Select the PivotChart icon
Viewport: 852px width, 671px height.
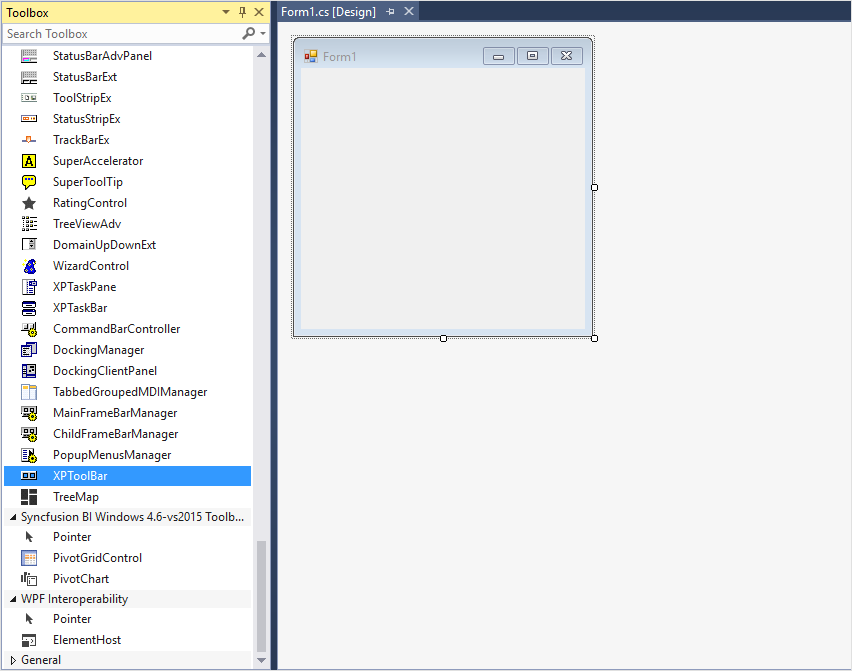(x=29, y=579)
